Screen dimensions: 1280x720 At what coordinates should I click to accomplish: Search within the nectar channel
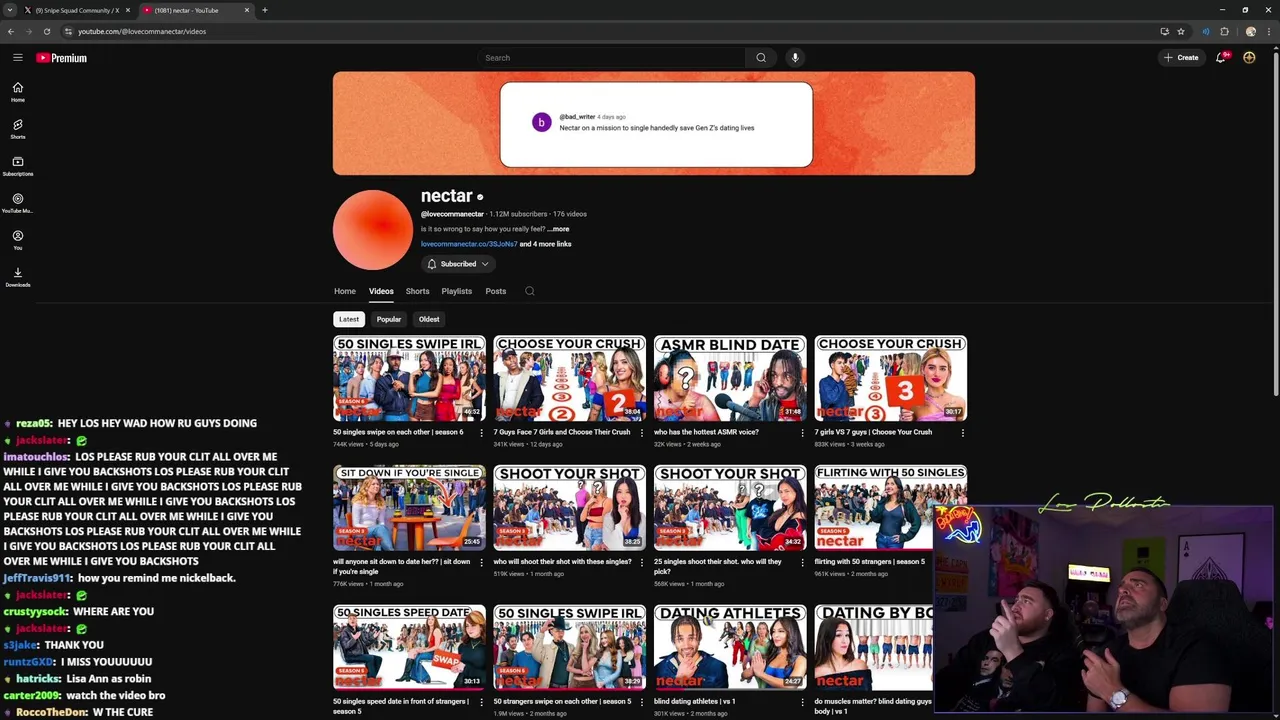tap(530, 291)
